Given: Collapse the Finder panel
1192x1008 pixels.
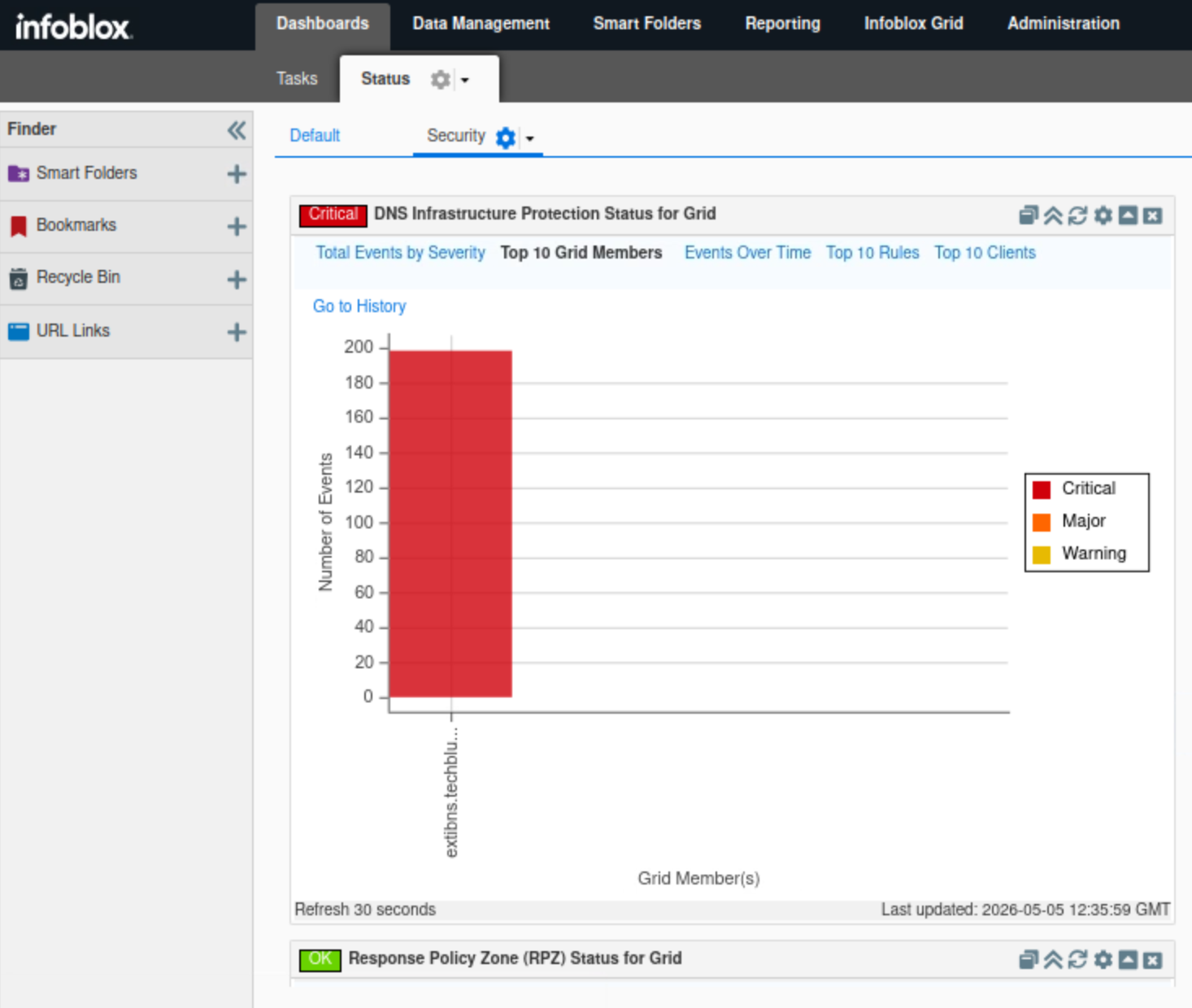Looking at the screenshot, I should coord(237,130).
